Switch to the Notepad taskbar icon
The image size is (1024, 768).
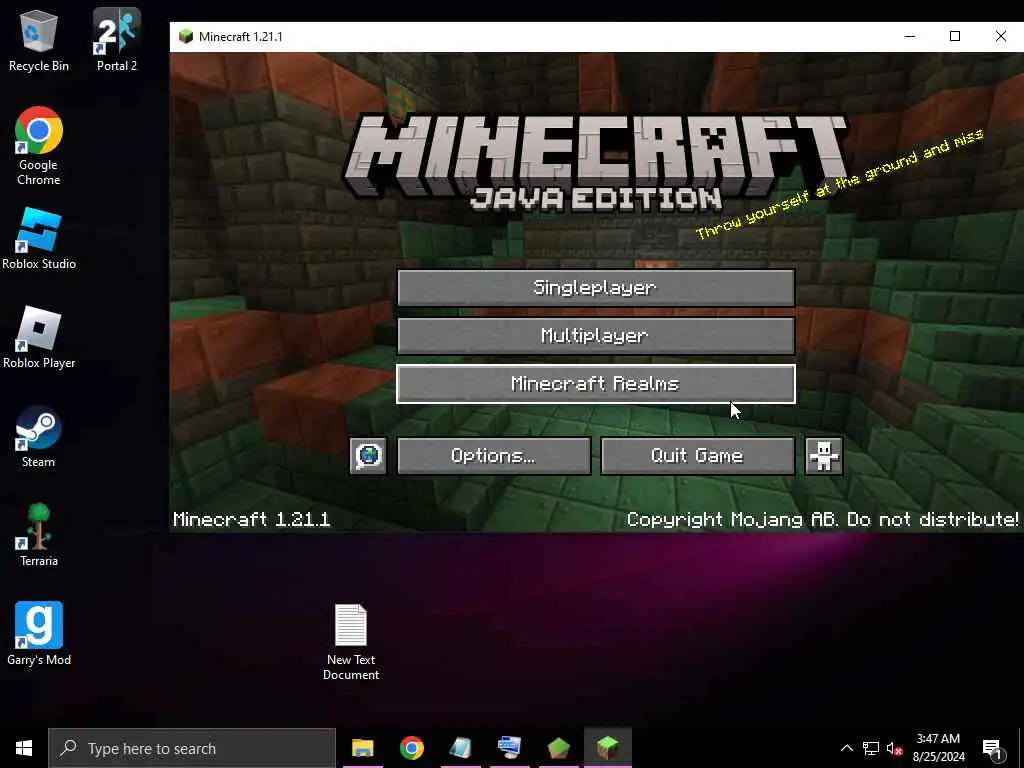tap(460, 748)
